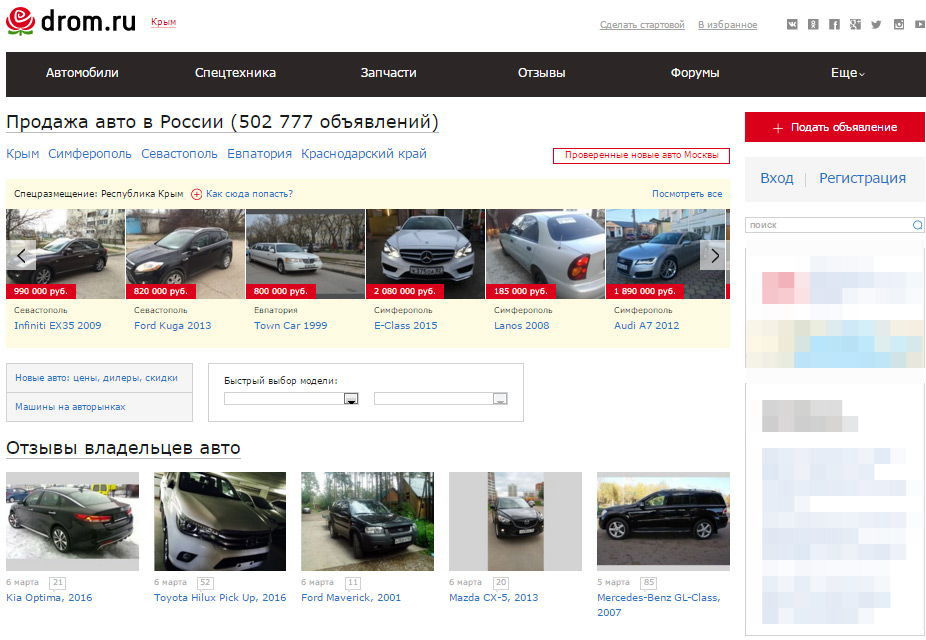Open Lanos 2008 listing photo
The height and width of the screenshot is (640, 926).
(x=545, y=254)
